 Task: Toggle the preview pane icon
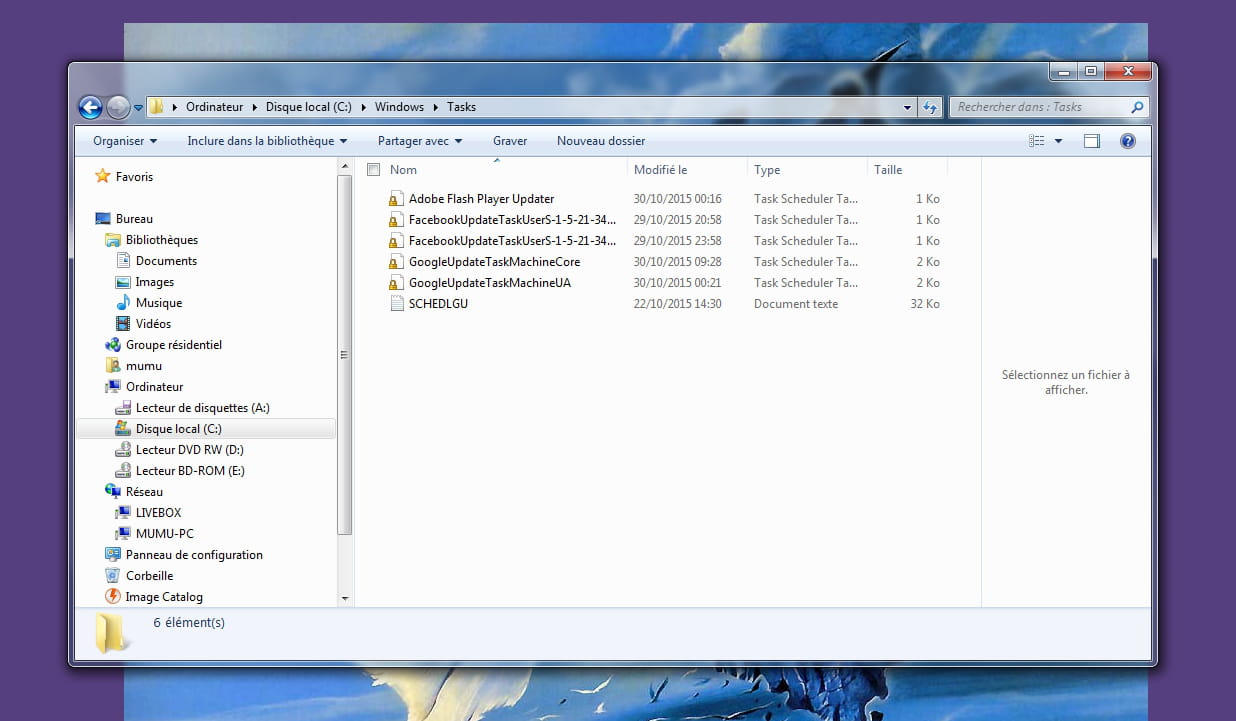tap(1092, 141)
